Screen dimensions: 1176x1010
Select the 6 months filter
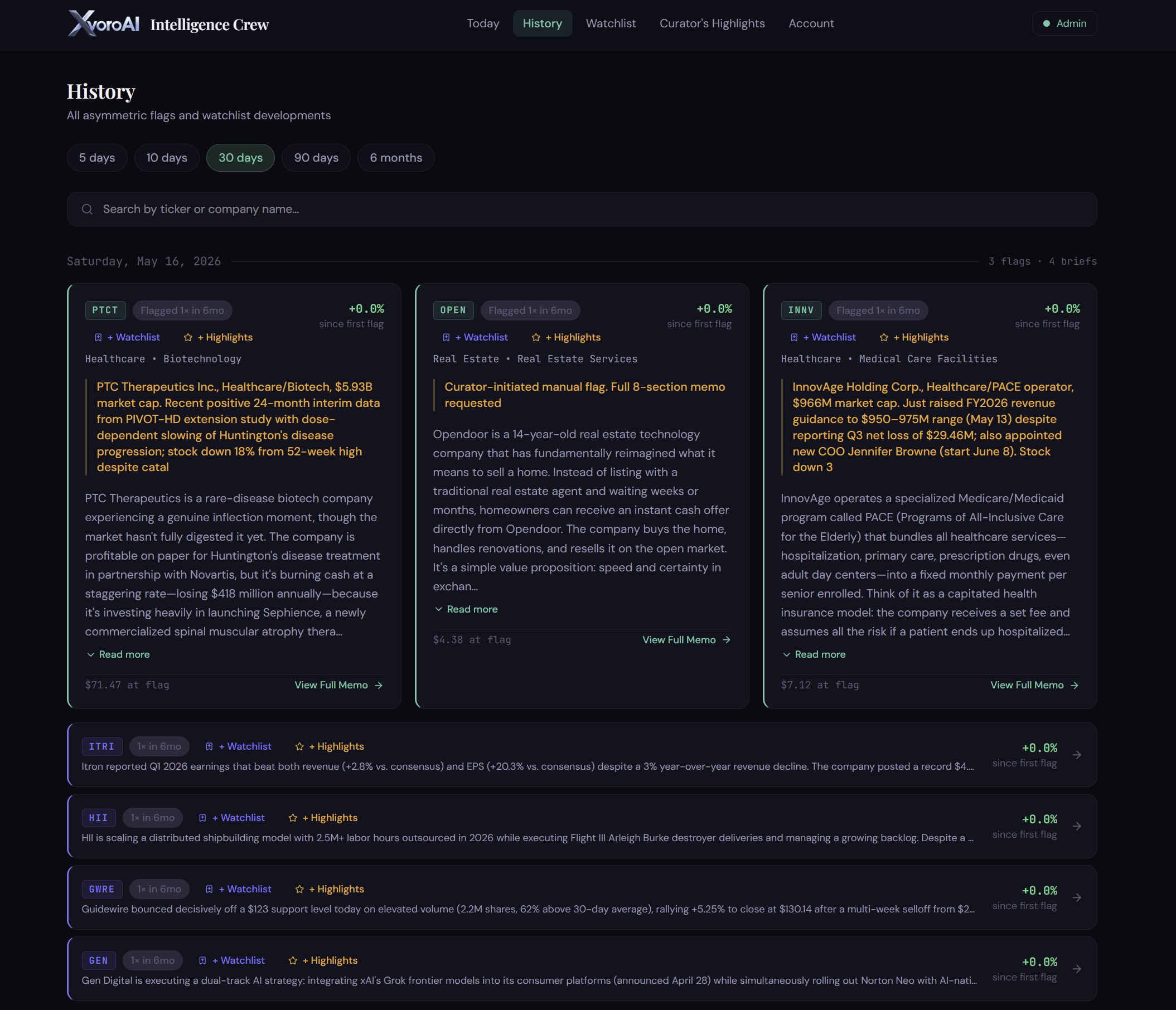(x=396, y=158)
